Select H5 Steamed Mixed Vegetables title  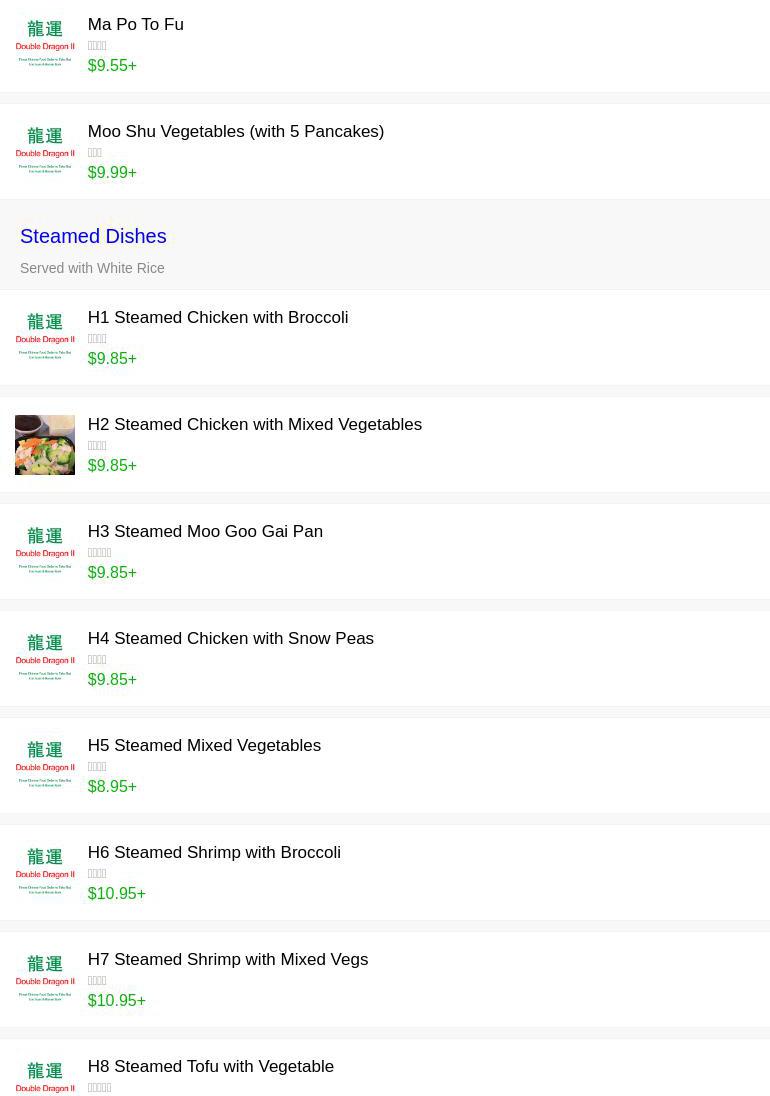204,746
